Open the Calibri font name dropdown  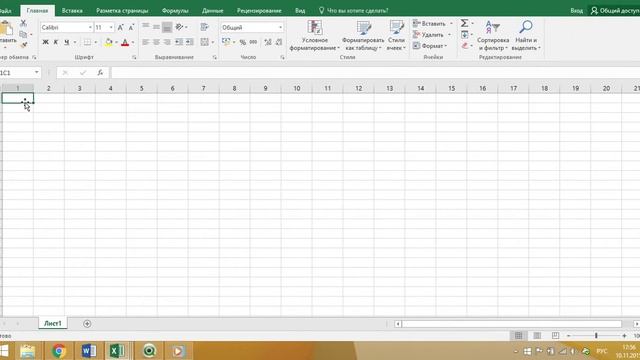click(x=90, y=27)
